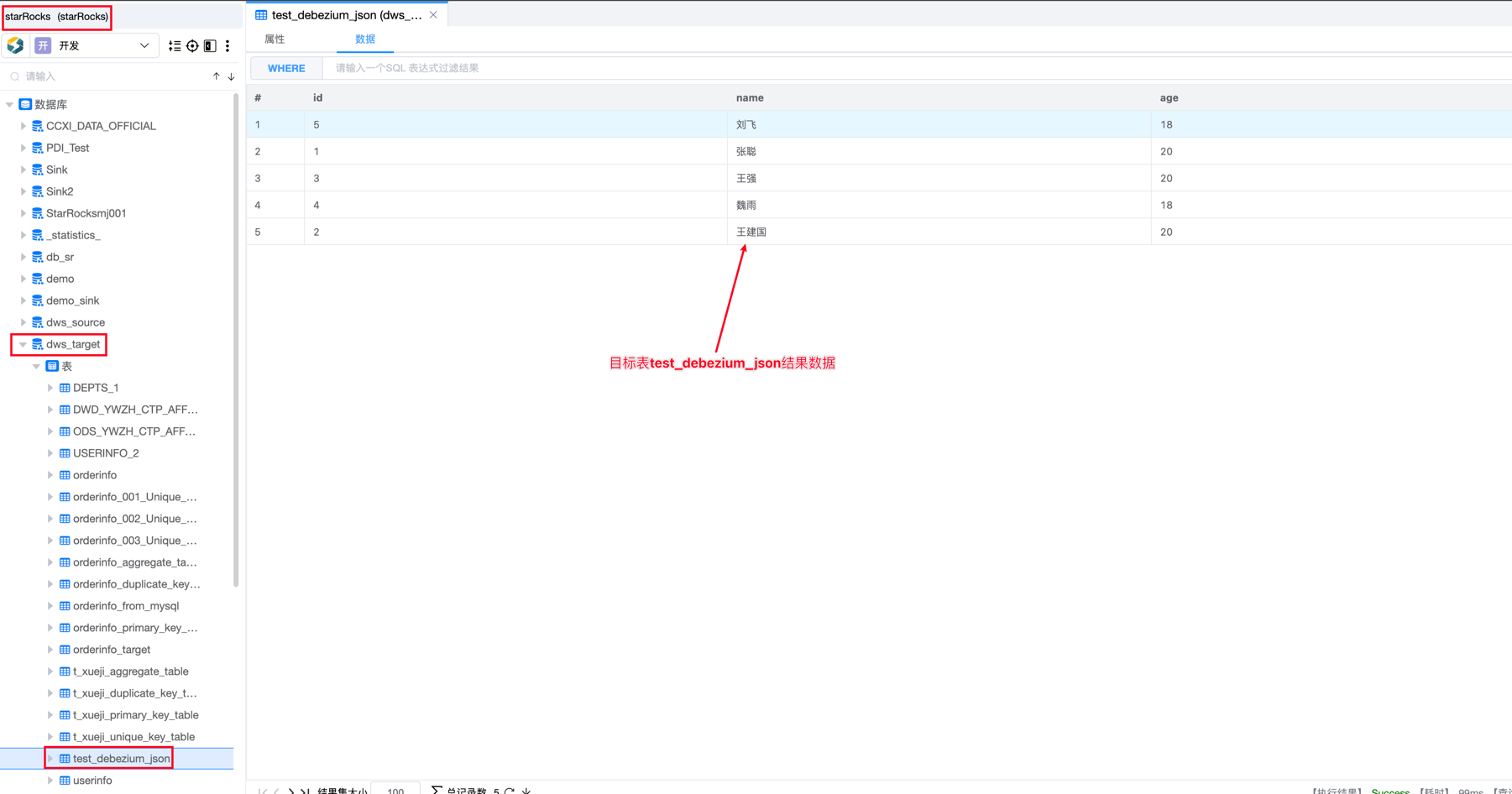The width and height of the screenshot is (1512, 794).
Task: Click the download results icon in status bar
Action: [x=527, y=790]
